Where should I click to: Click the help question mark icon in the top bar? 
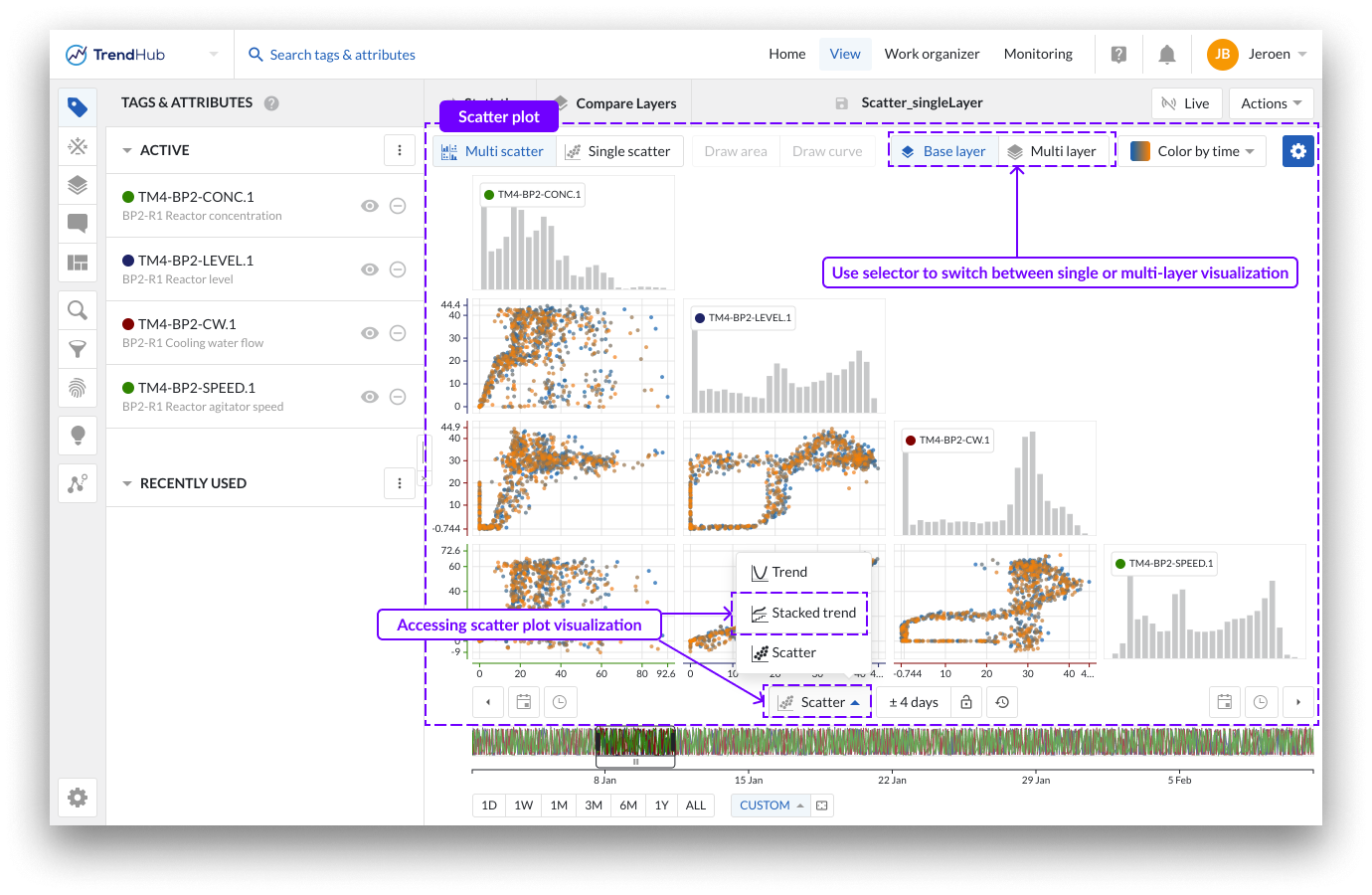coord(1118,55)
